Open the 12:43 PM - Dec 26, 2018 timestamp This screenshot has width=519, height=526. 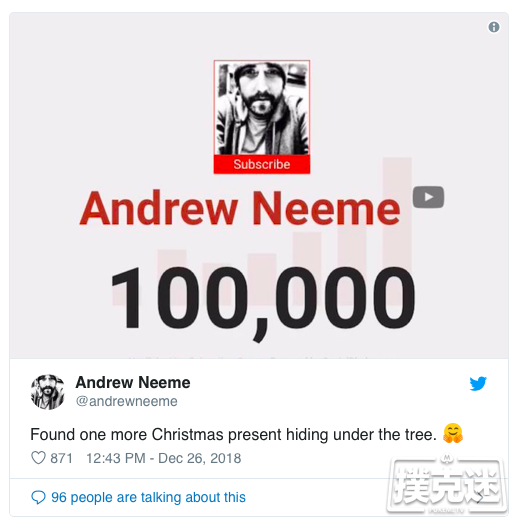pos(164,458)
